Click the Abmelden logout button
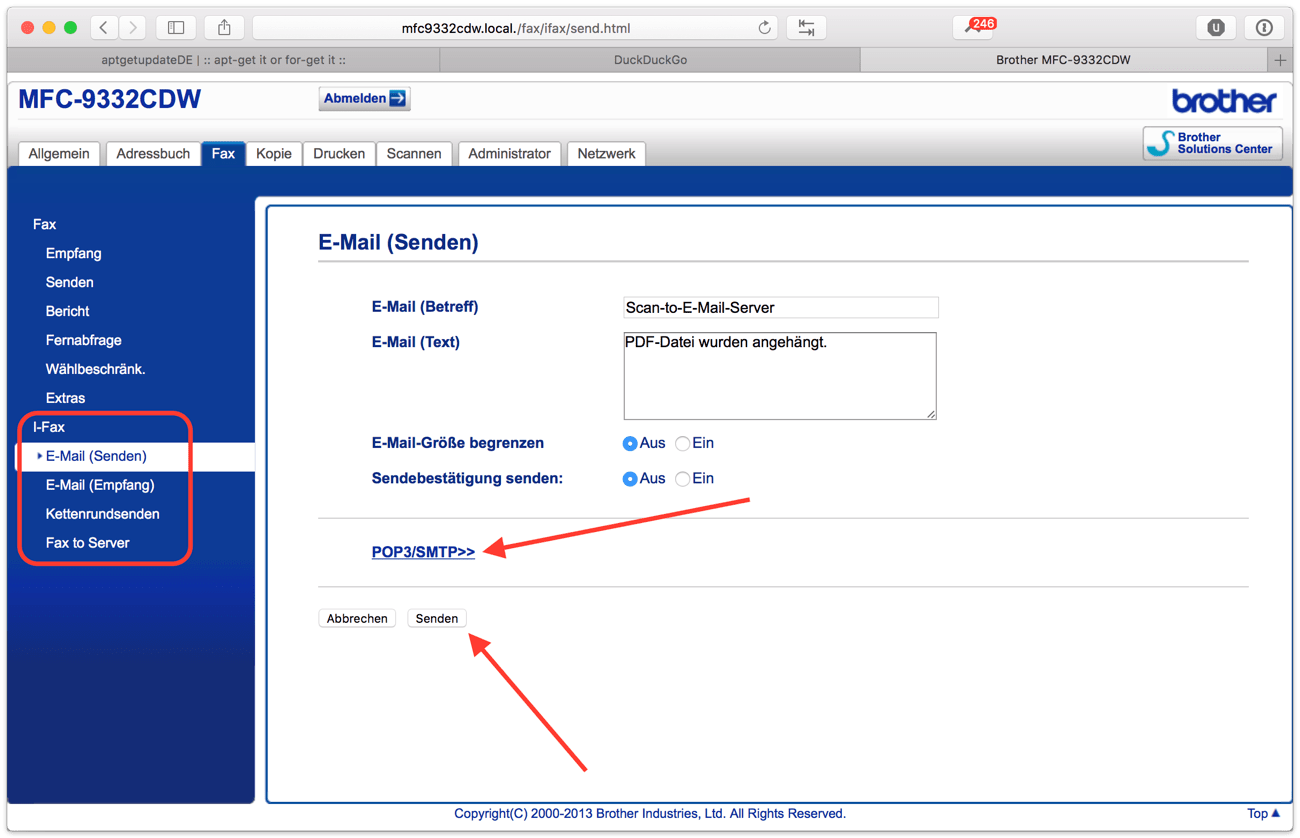 pos(365,98)
